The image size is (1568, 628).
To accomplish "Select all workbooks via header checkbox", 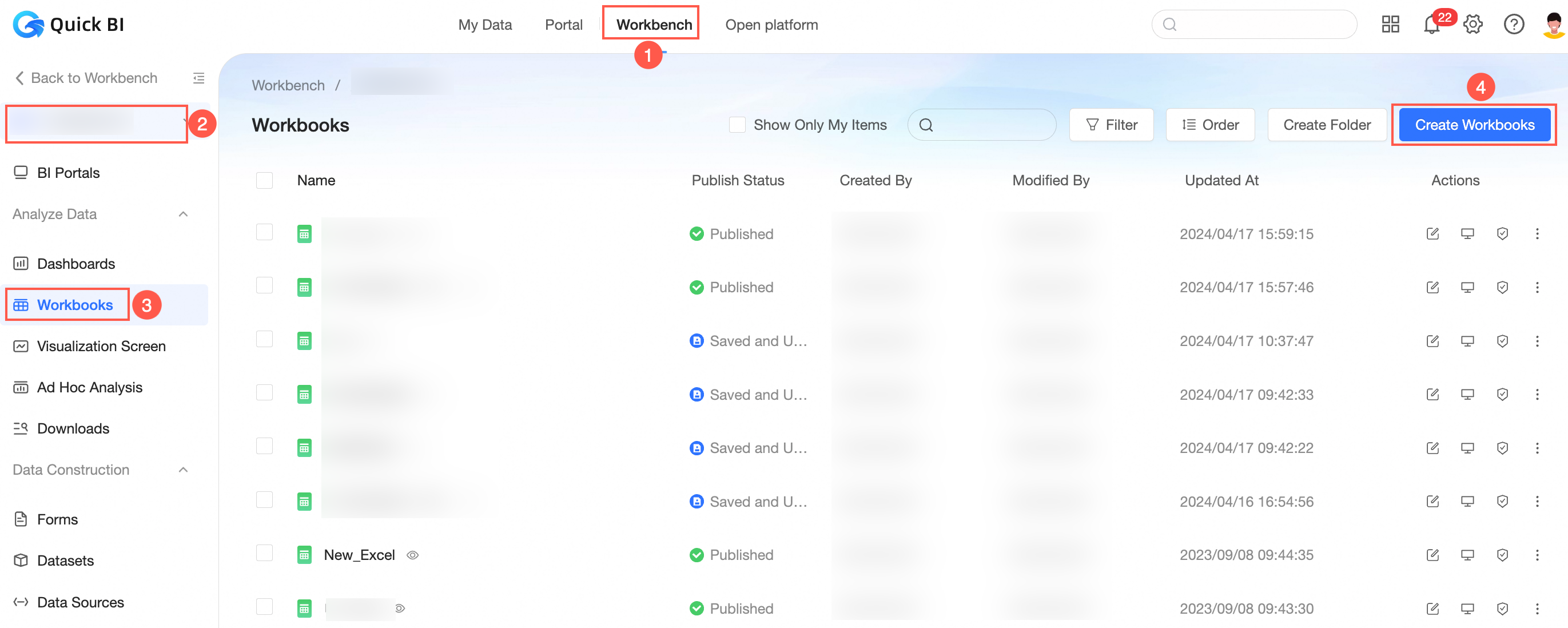I will point(264,180).
